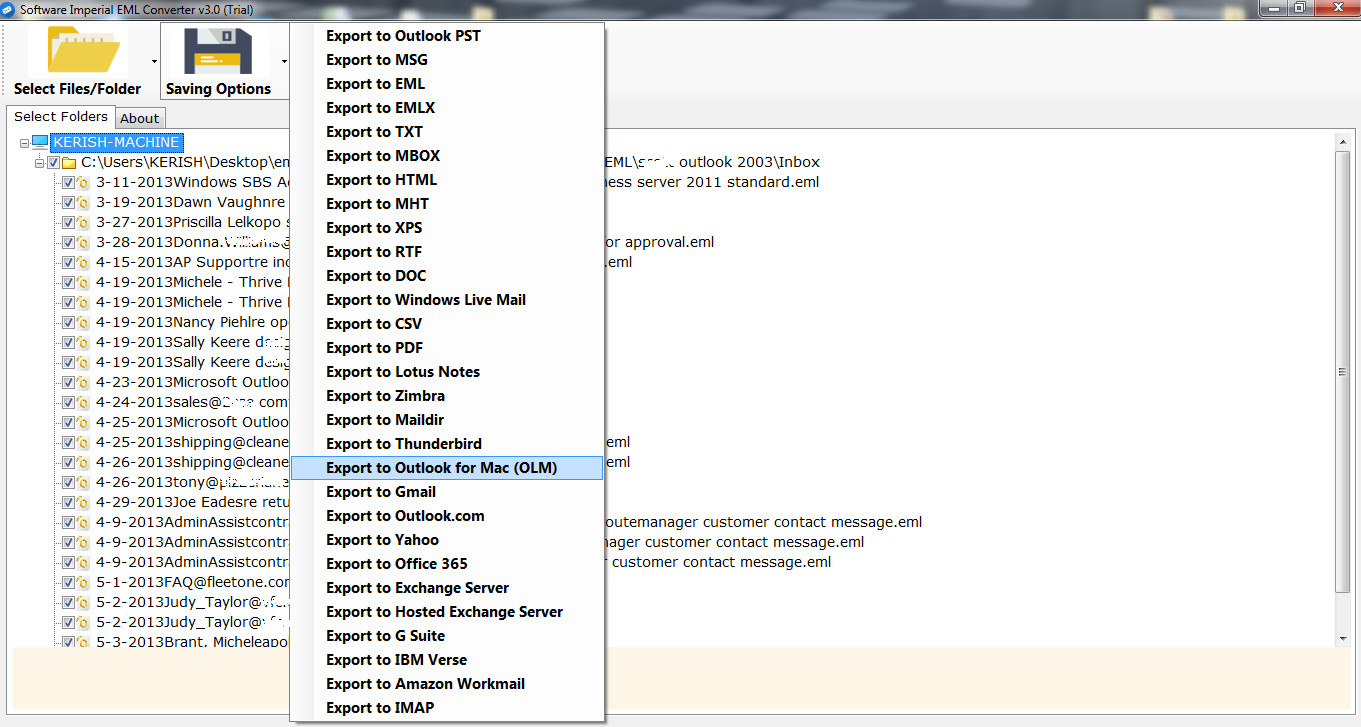Choose Export to Lotus Notes
This screenshot has height=727, width=1361.
447,372
